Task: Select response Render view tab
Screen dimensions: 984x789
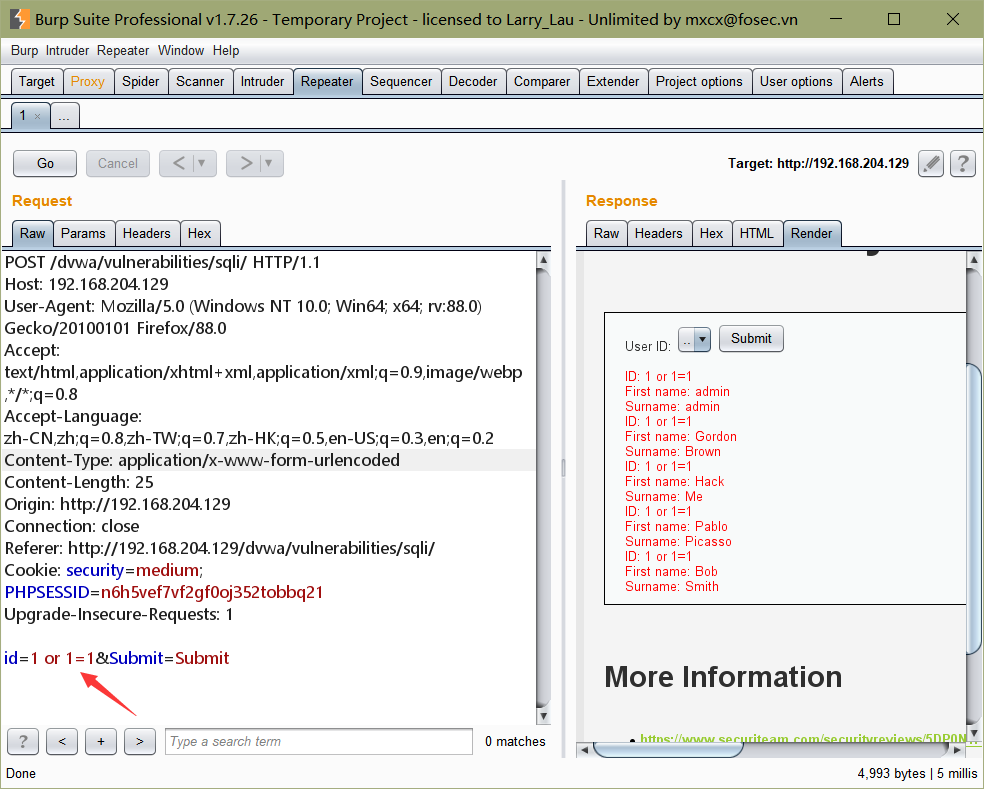Action: click(811, 233)
